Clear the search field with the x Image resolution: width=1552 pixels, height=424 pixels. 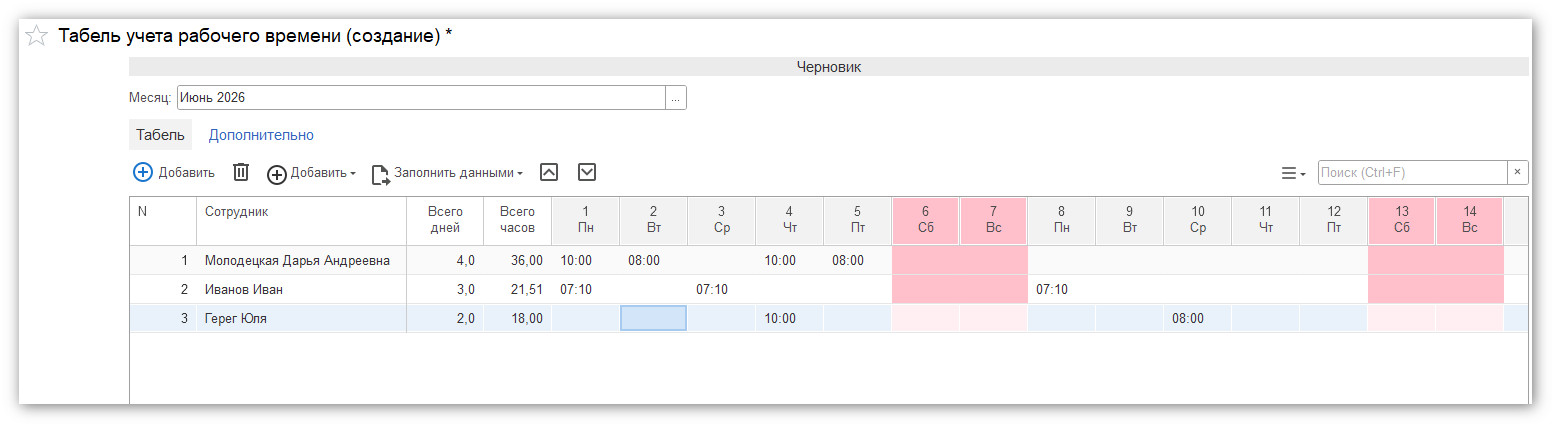[x=1517, y=172]
